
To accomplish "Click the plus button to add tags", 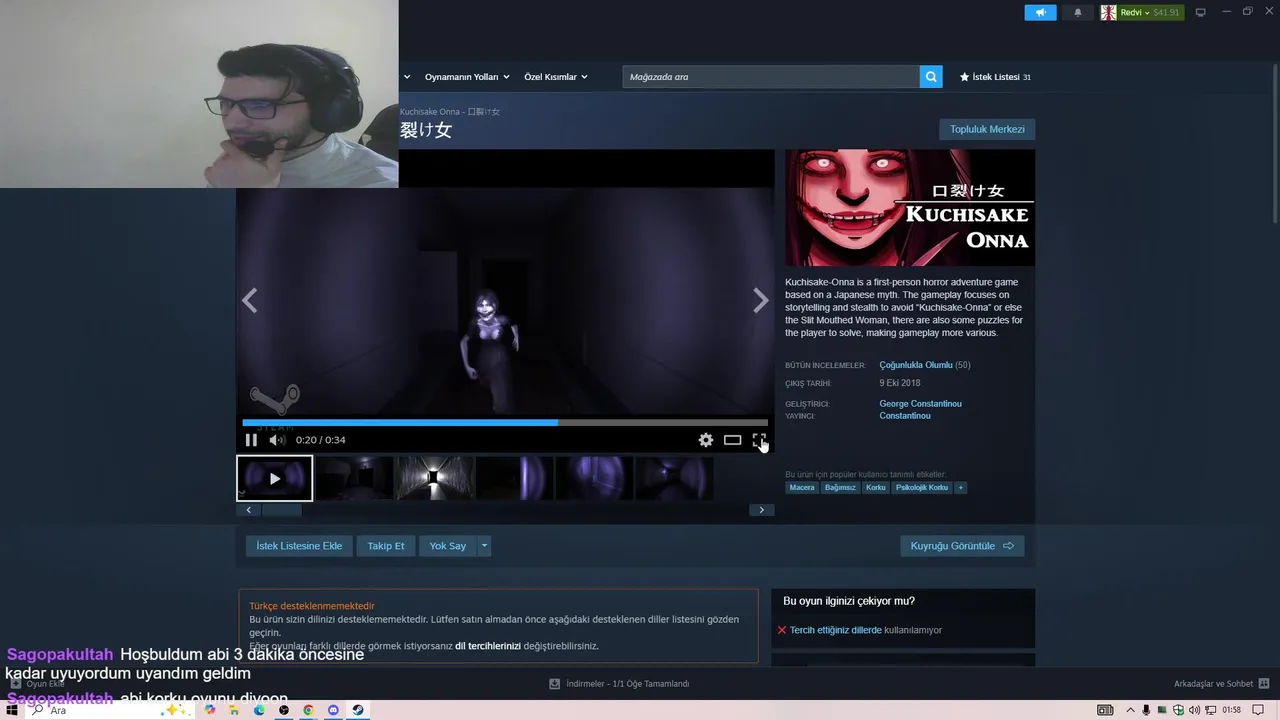I will click(x=960, y=488).
